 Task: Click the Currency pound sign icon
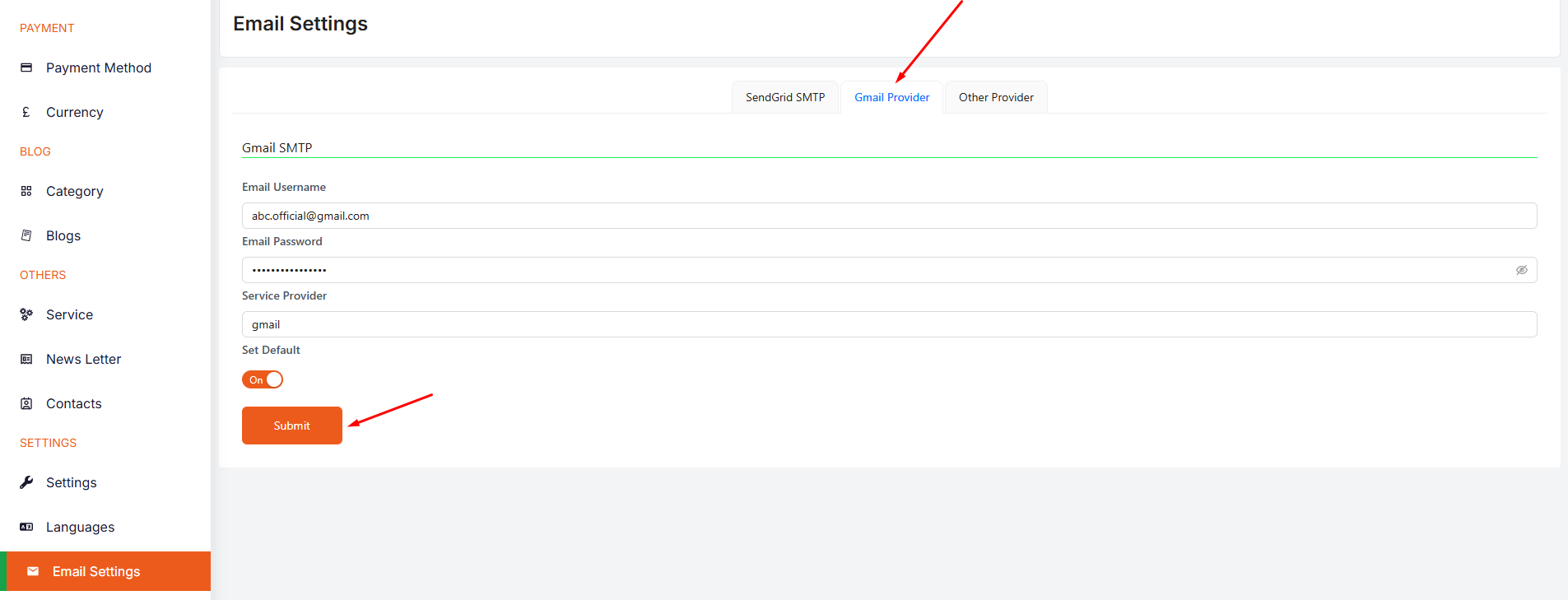tap(26, 112)
